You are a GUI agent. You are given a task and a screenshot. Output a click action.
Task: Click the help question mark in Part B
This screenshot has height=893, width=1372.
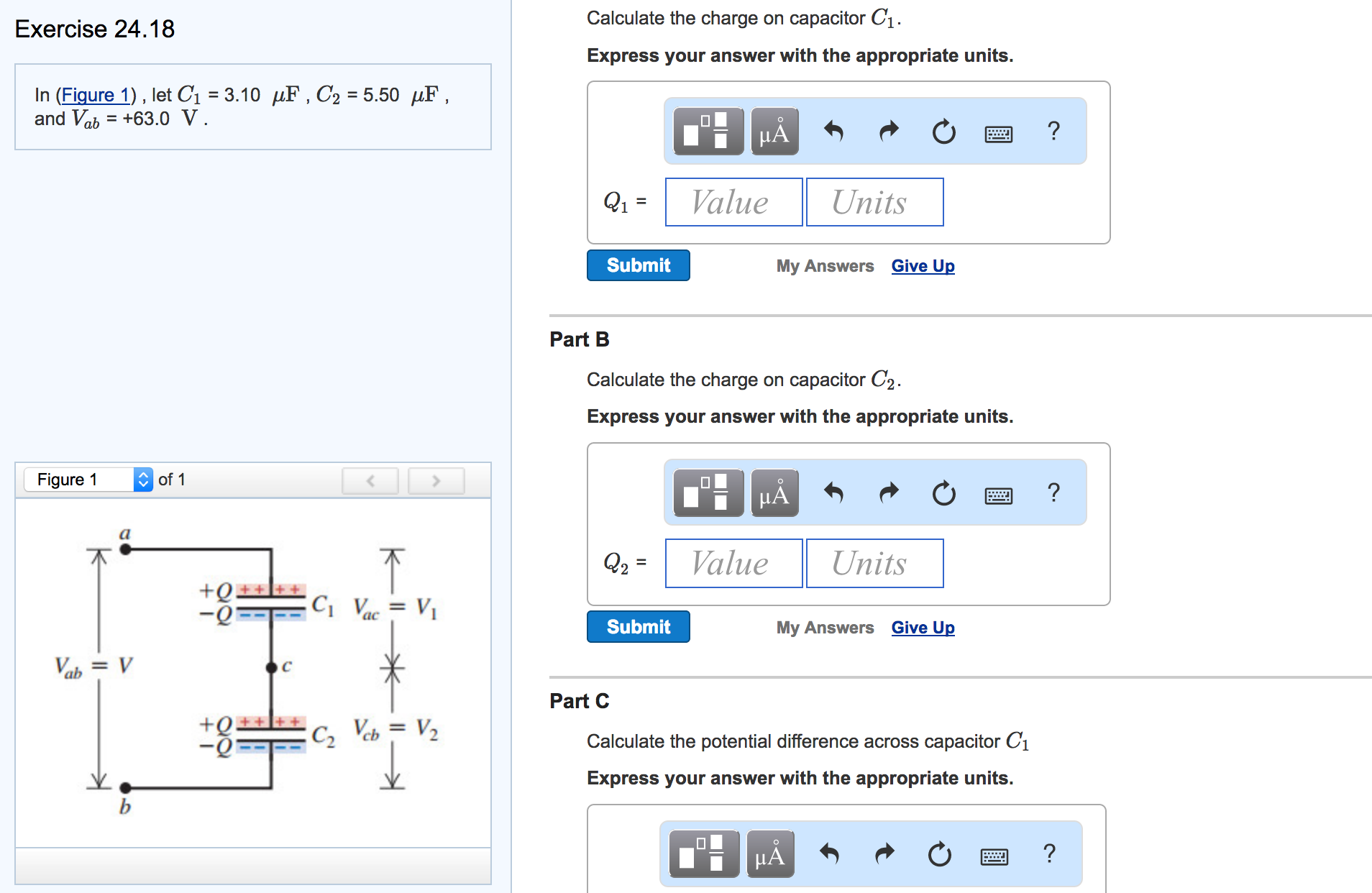(x=1054, y=493)
